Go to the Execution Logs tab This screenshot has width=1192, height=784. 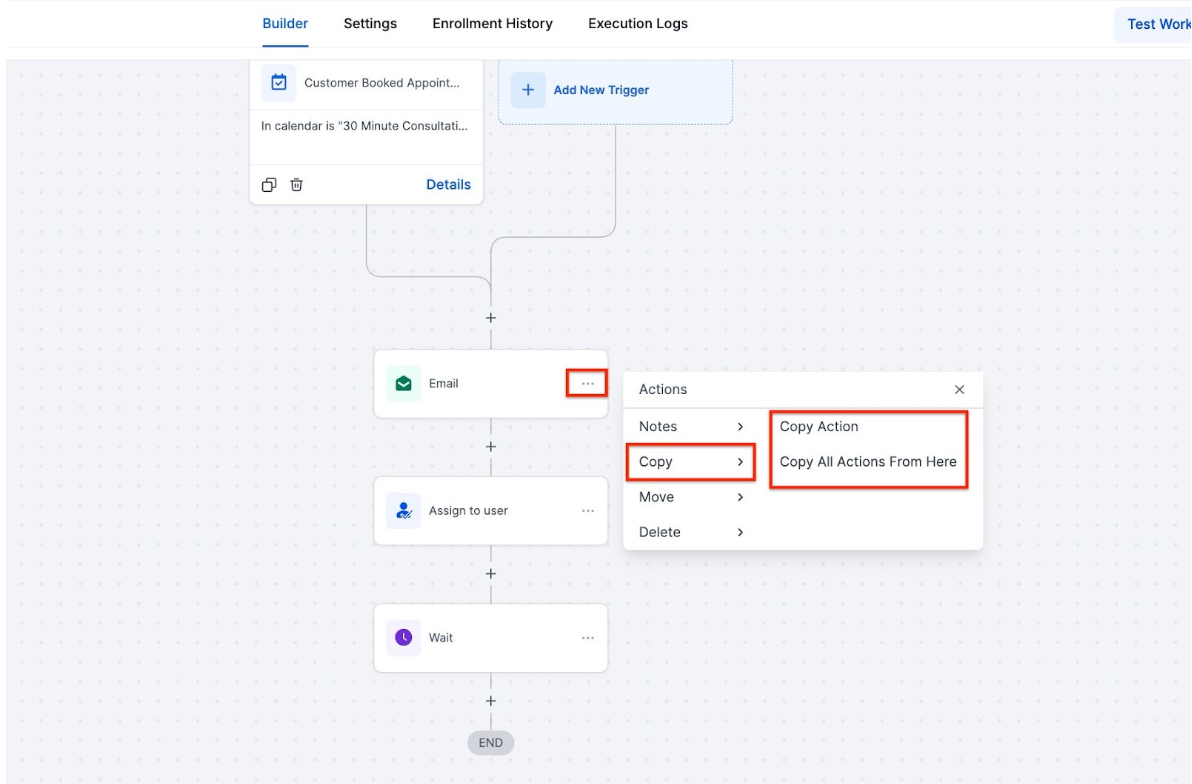point(637,24)
